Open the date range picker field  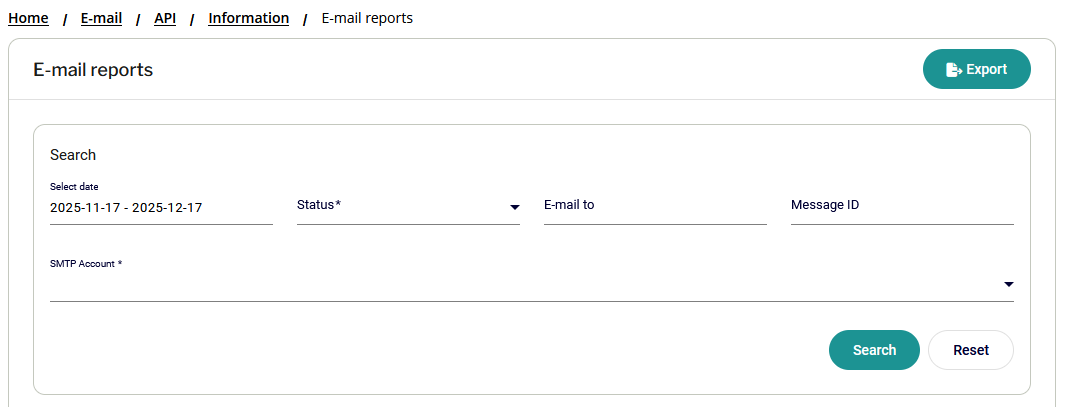point(160,209)
